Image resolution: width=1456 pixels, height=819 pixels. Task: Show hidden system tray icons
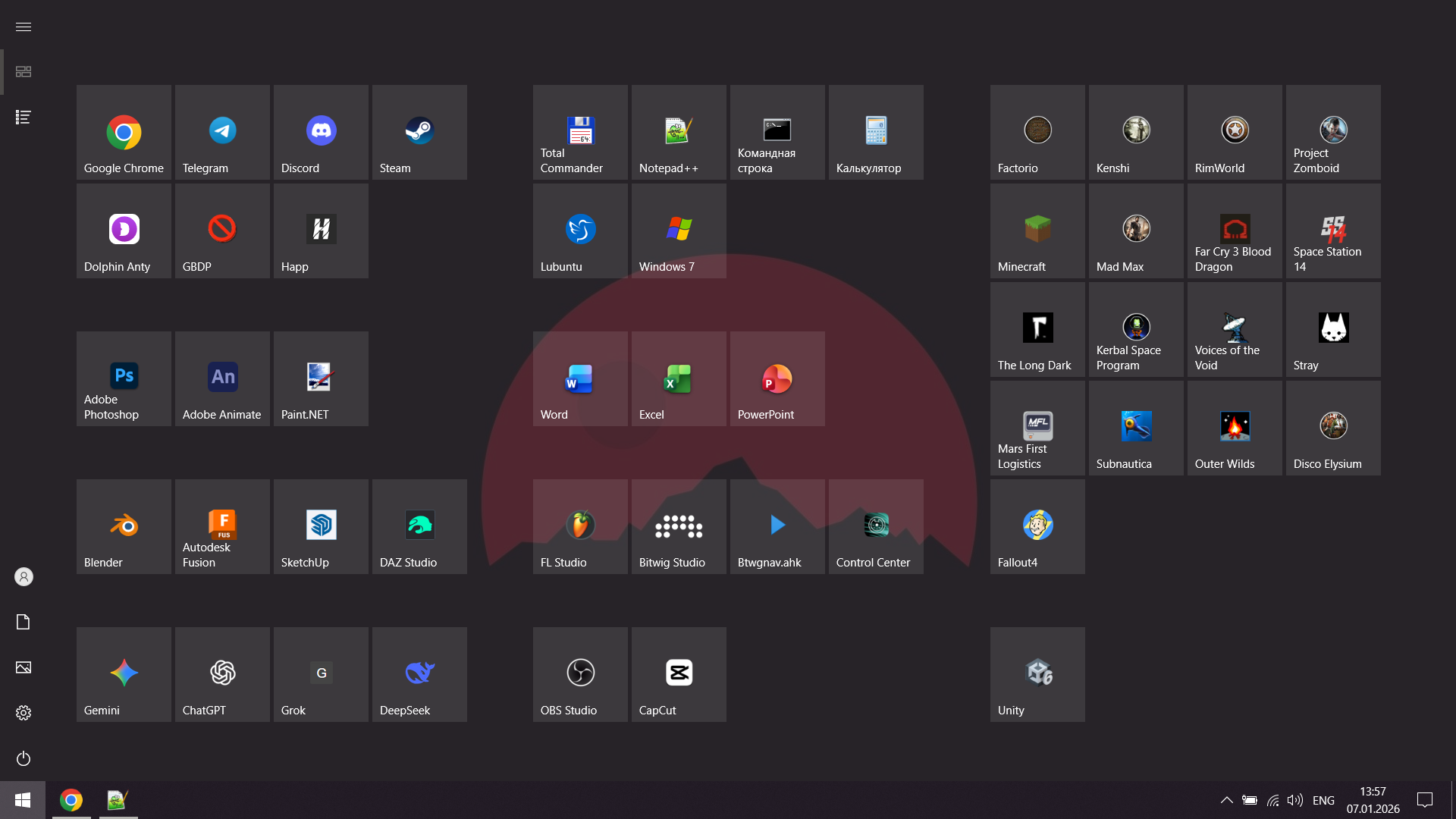click(x=1226, y=800)
